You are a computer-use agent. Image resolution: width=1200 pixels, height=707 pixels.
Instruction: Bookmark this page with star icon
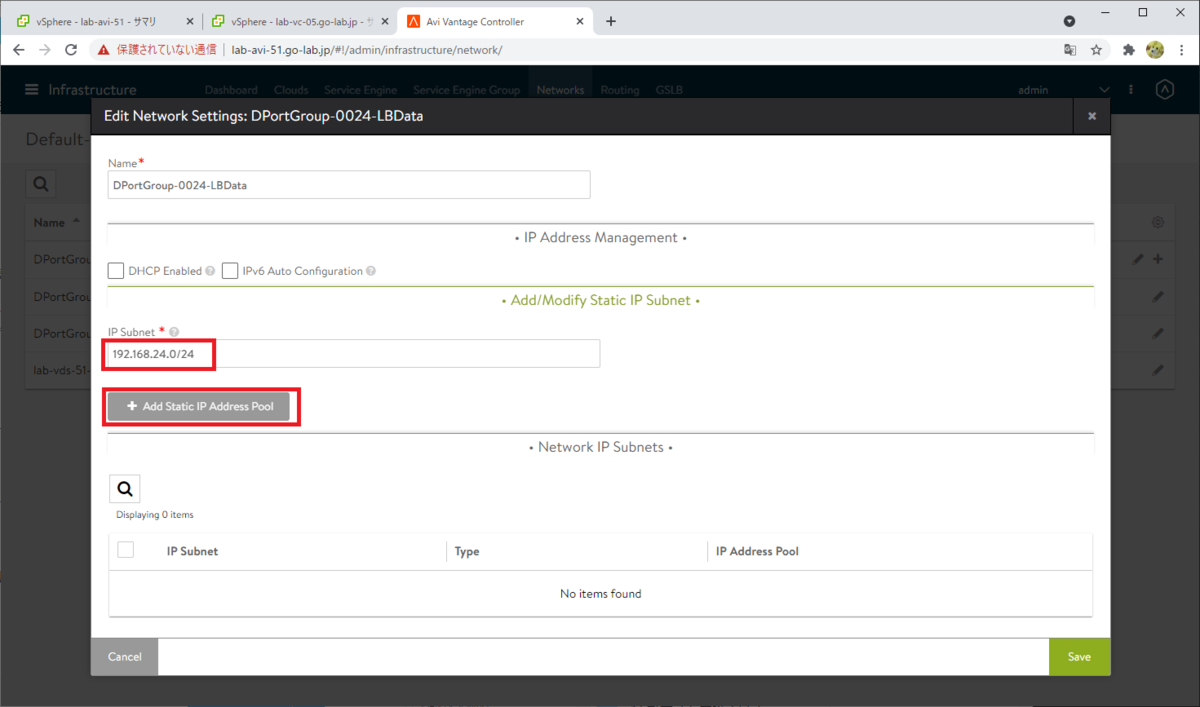pos(1097,49)
